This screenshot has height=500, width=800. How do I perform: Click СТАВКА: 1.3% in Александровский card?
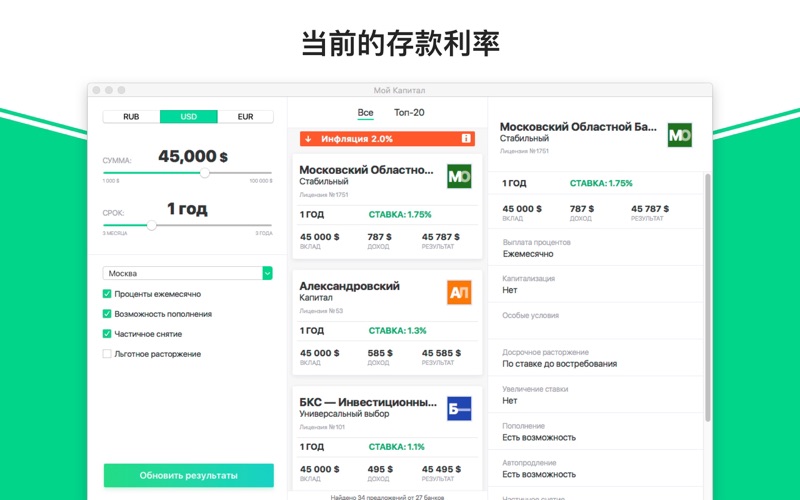click(397, 331)
